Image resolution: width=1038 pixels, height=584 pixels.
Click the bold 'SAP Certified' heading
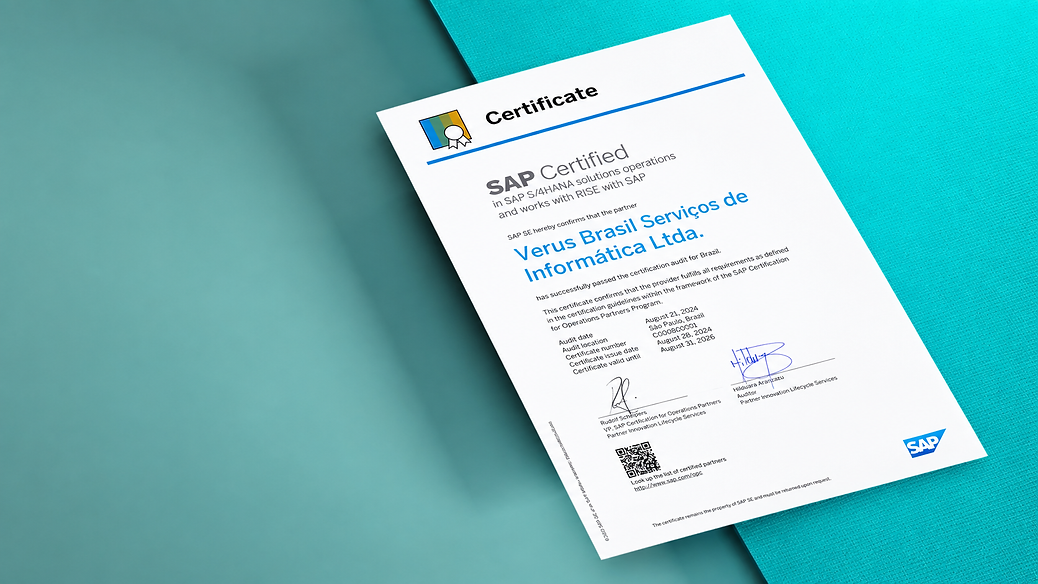pyautogui.click(x=557, y=170)
